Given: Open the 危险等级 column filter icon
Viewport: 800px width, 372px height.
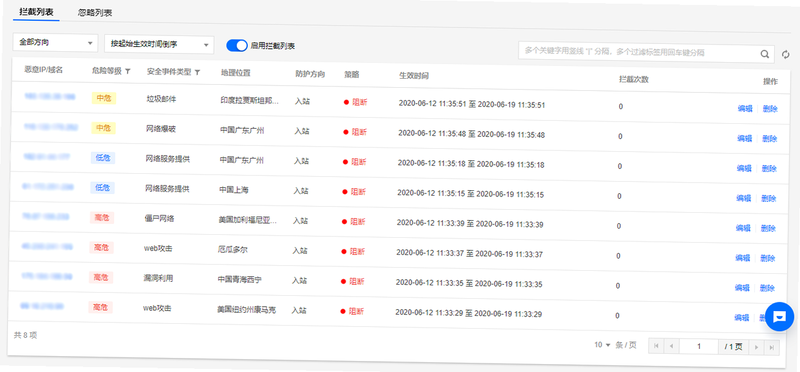Looking at the screenshot, I should 128,71.
